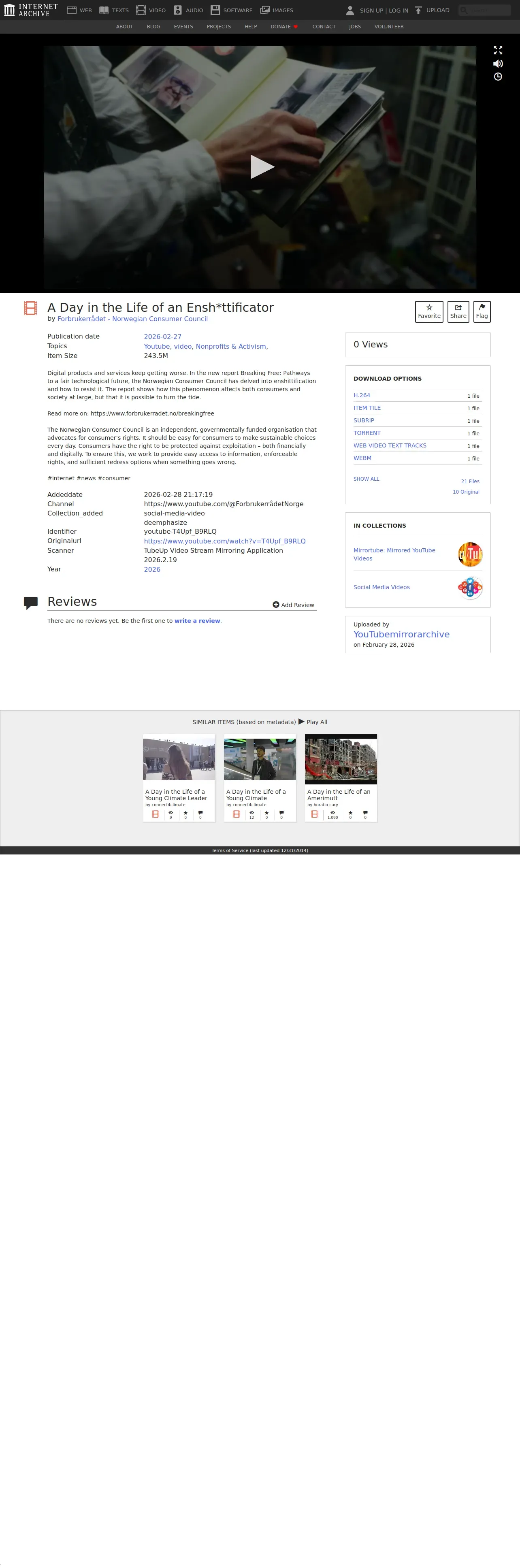Open the Texts section icon

(x=104, y=11)
